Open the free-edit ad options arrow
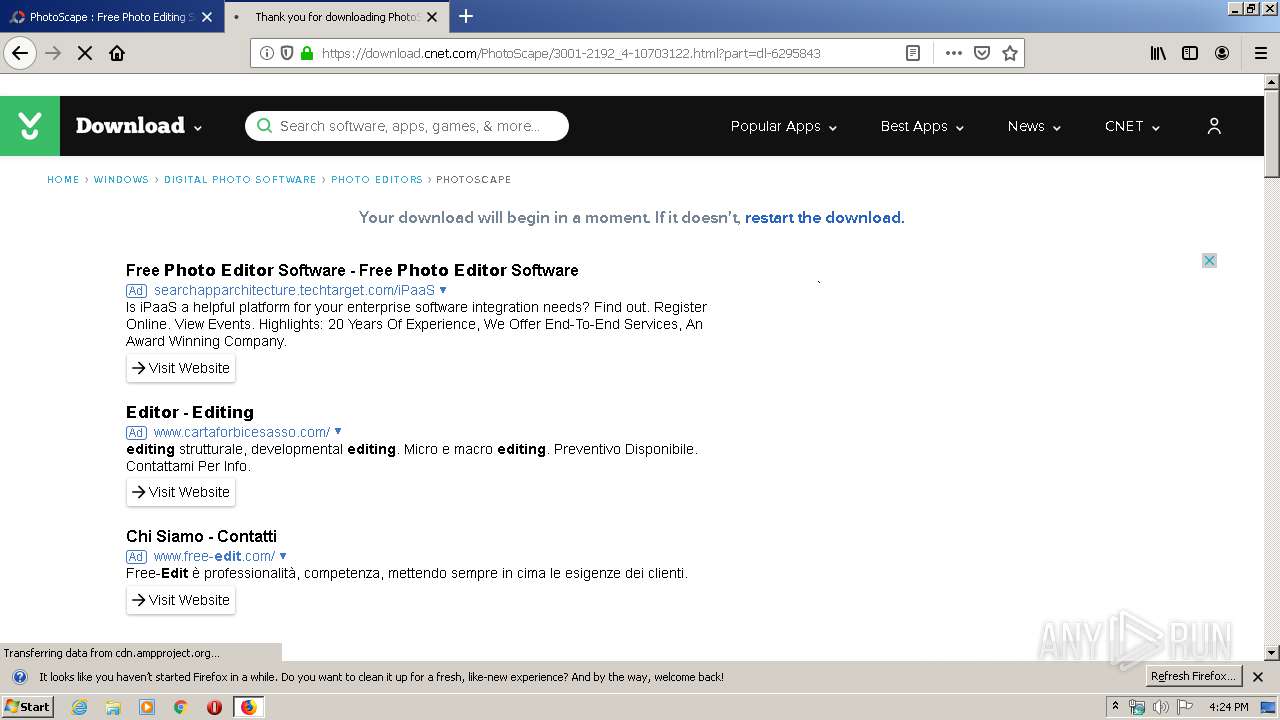 pyautogui.click(x=283, y=556)
